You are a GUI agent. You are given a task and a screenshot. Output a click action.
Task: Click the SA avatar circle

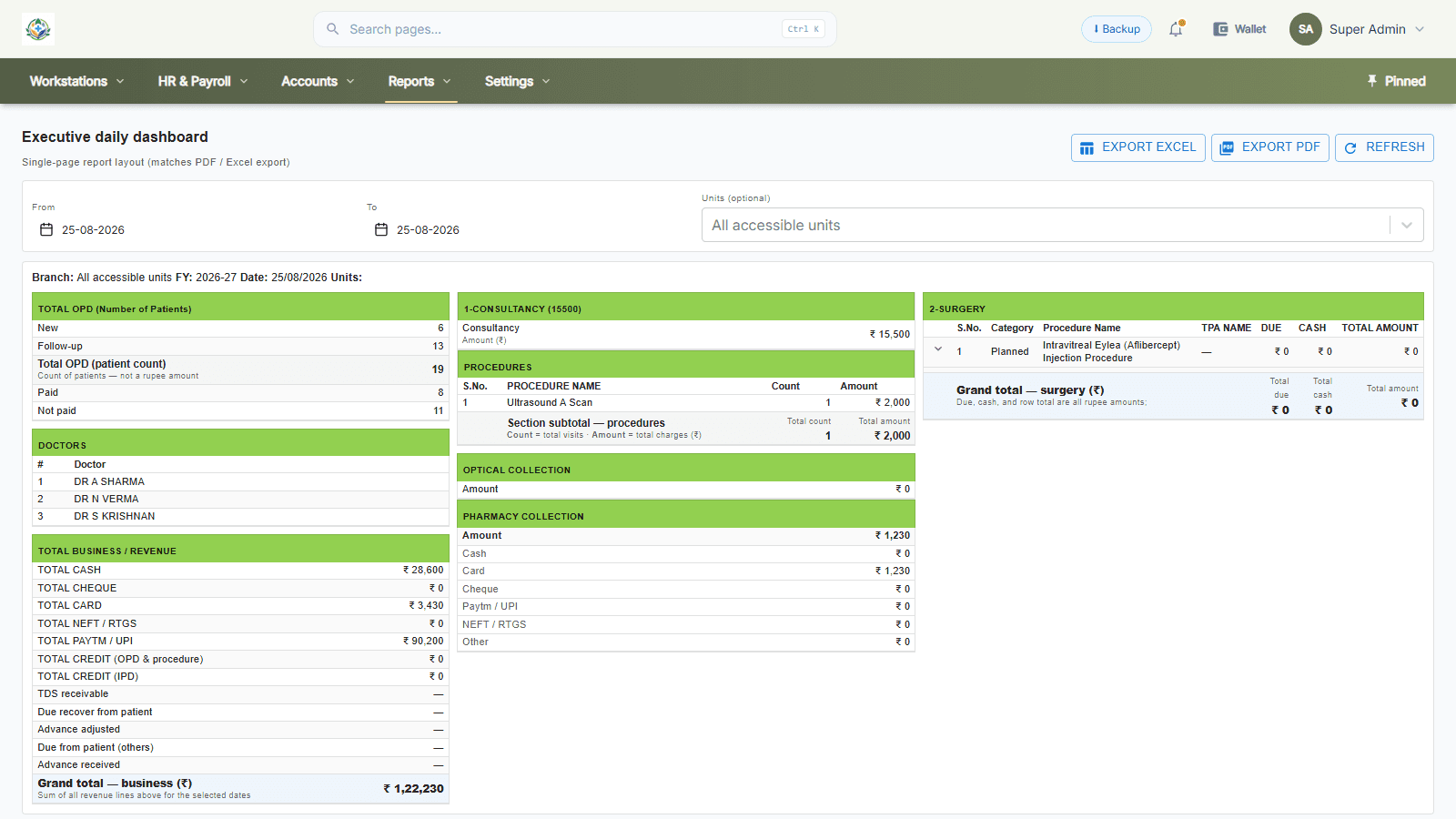(x=1306, y=29)
